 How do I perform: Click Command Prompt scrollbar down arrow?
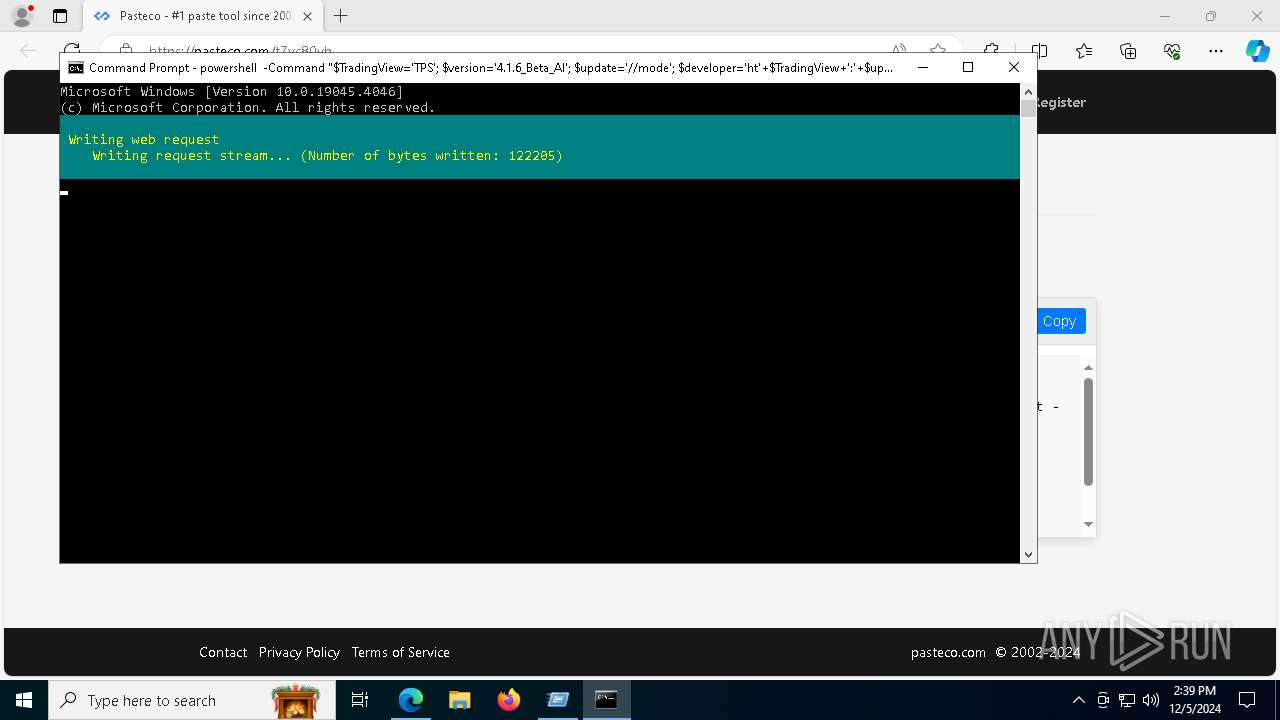tap(1028, 554)
